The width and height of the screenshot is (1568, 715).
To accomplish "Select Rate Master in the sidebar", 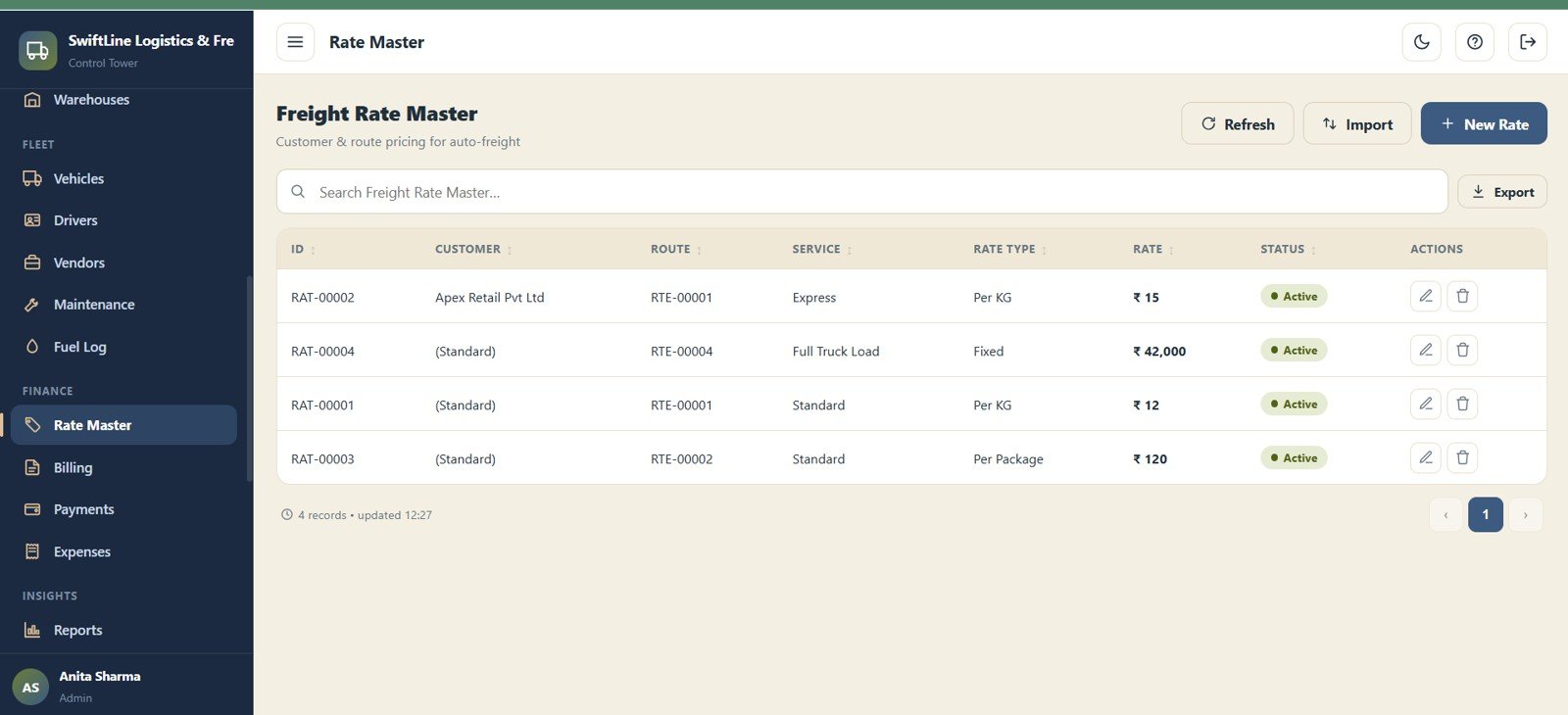I will point(123,425).
